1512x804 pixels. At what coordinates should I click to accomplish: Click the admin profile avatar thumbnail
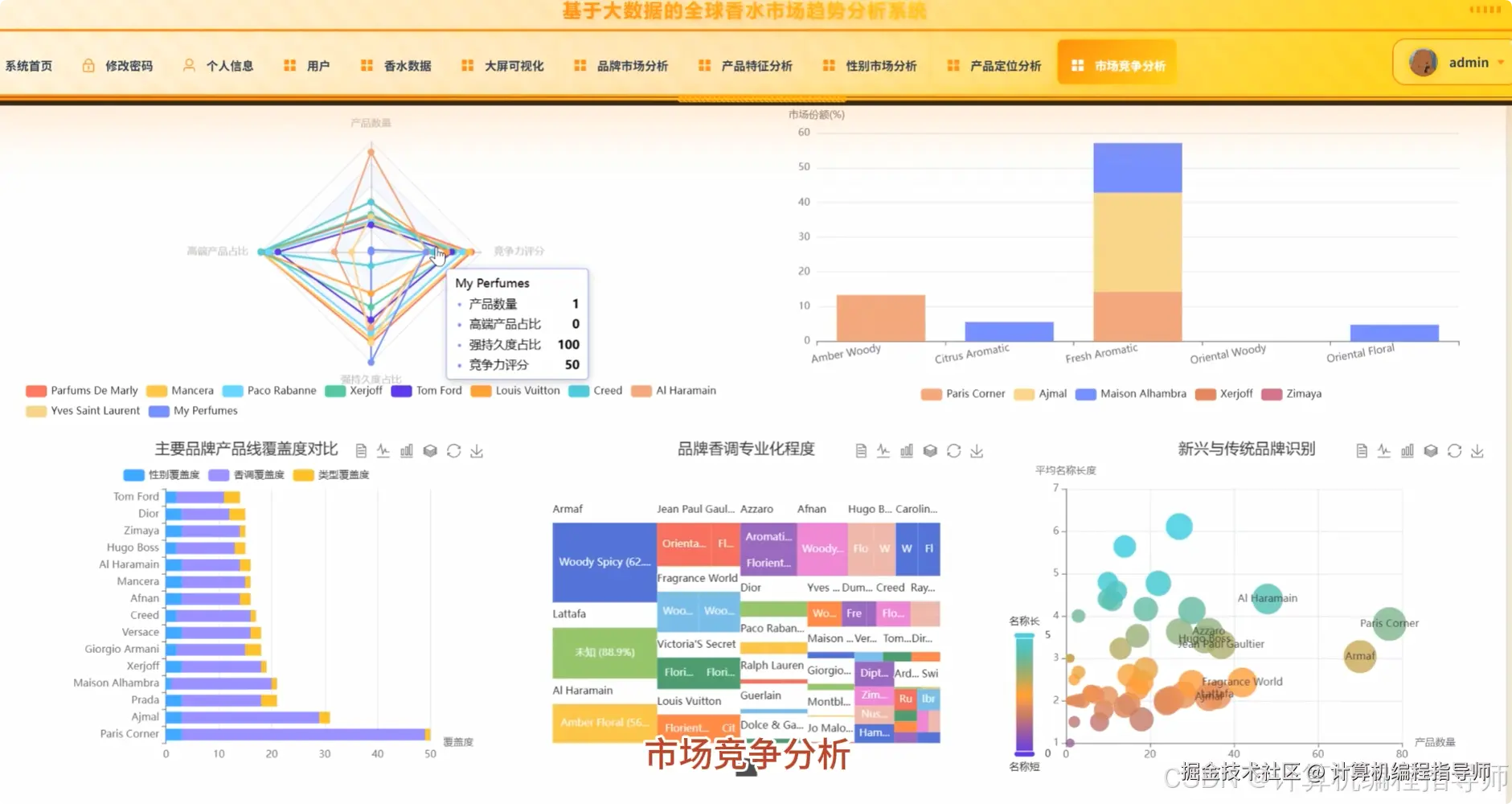[x=1423, y=62]
